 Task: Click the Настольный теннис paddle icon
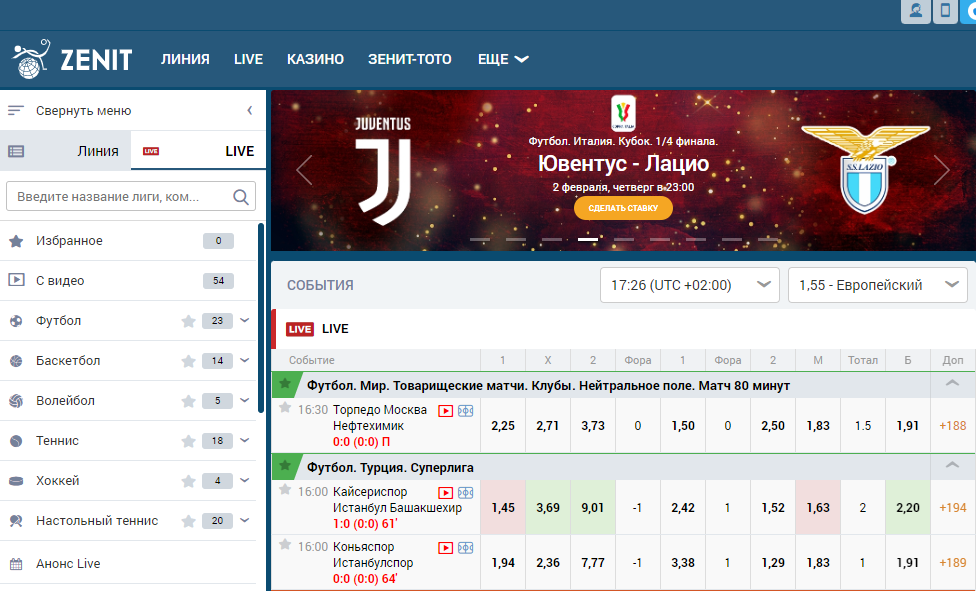click(16, 521)
